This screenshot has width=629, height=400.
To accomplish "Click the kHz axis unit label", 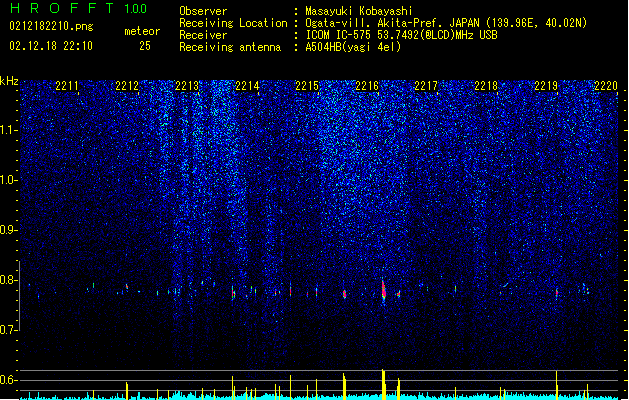I will click(9, 81).
